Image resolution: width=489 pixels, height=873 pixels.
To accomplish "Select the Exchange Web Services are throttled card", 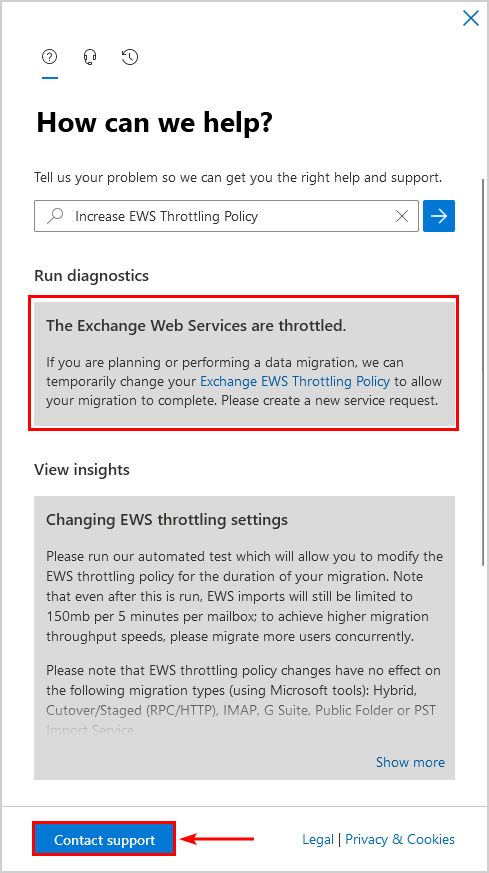I will (x=244, y=364).
